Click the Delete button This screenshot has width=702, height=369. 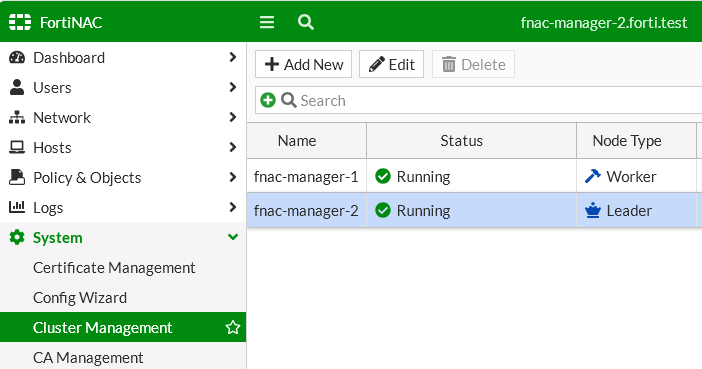473,64
